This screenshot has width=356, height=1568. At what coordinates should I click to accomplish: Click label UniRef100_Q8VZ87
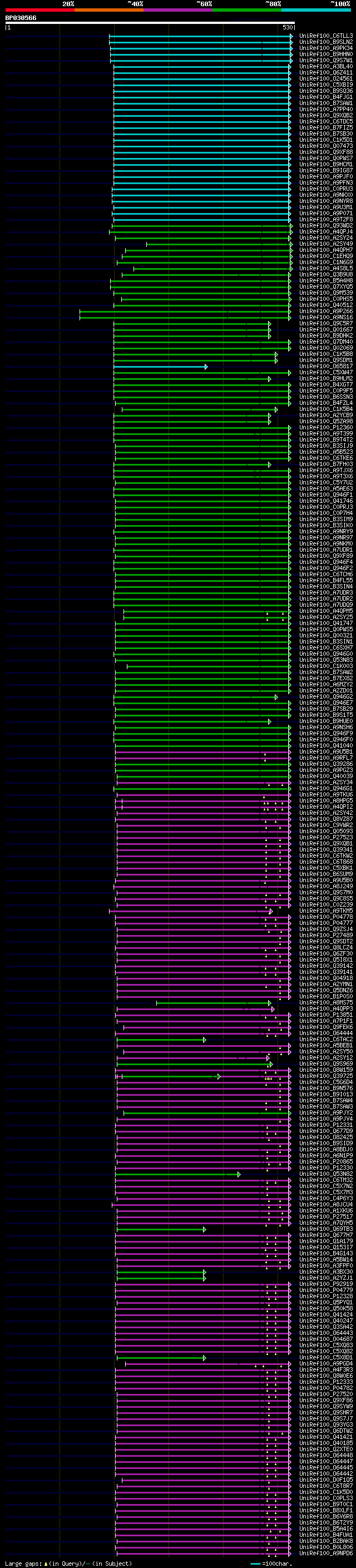pyautogui.click(x=326, y=819)
